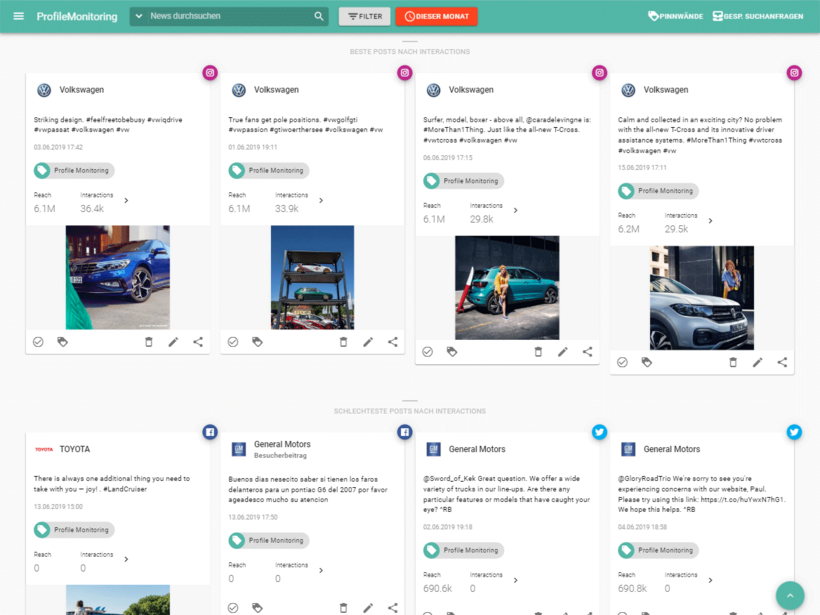Edit the Striking design post

pyautogui.click(x=173, y=342)
